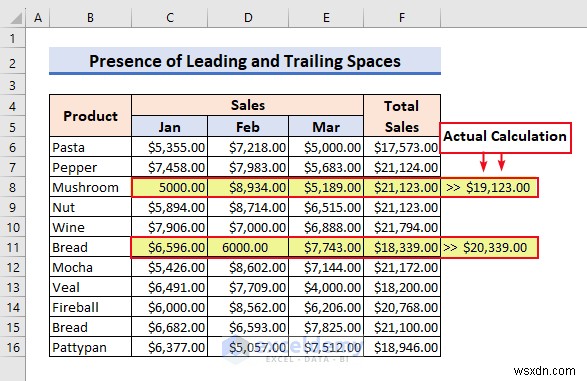Screen dimensions: 587x381
Task: Click Veal's total $18,200.00
Action: (402, 287)
